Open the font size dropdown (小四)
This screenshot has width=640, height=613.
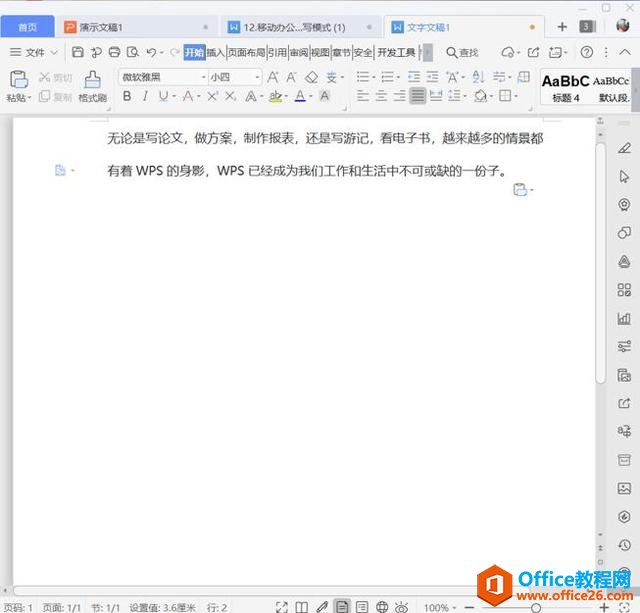(234, 77)
